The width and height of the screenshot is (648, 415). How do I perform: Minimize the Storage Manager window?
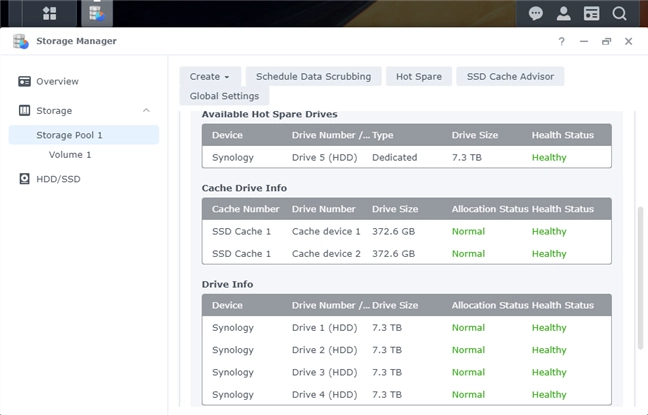(584, 41)
